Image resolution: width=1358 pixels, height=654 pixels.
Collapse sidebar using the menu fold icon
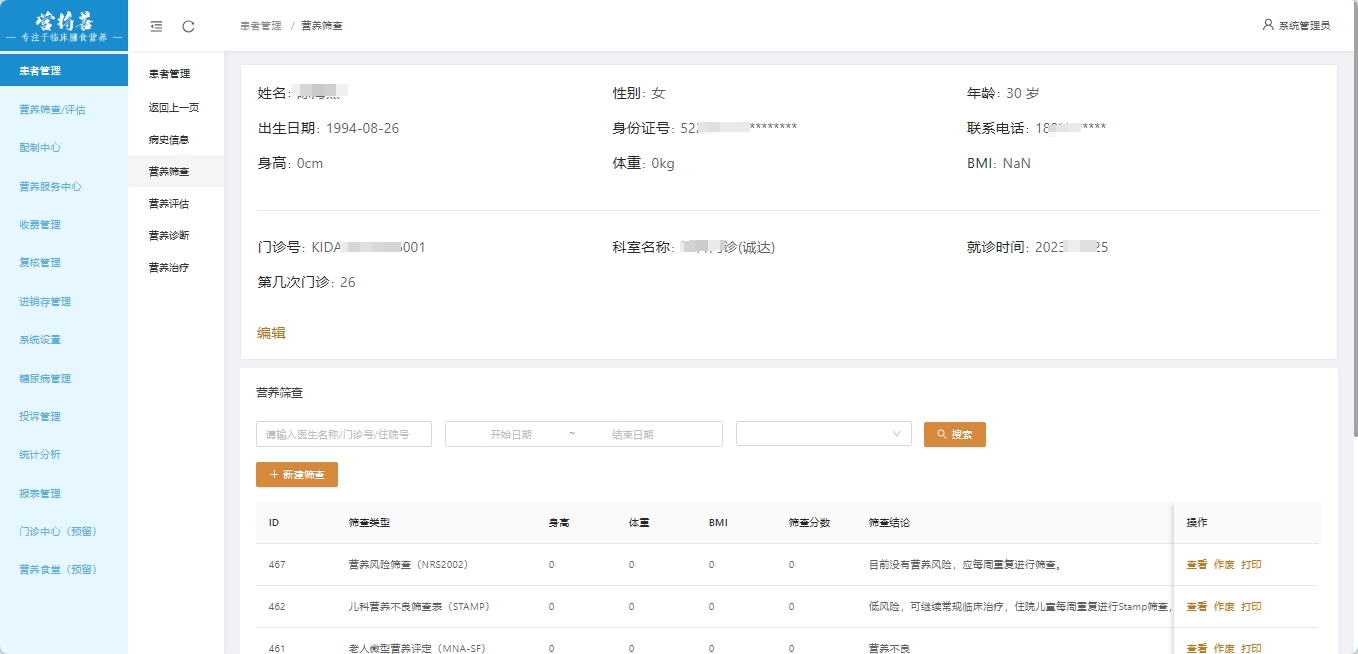pos(156,26)
